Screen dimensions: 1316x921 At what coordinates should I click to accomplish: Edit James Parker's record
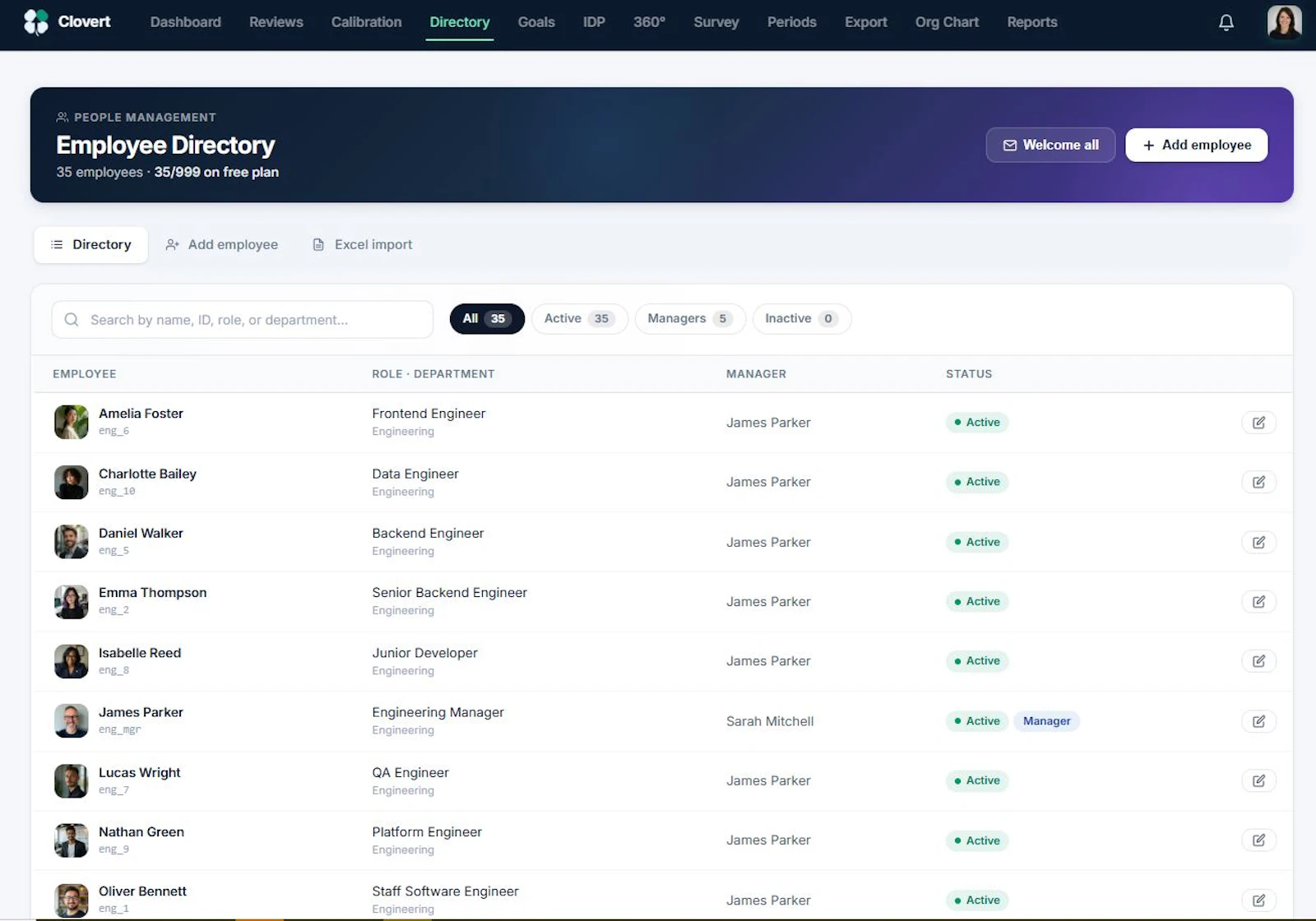point(1258,721)
